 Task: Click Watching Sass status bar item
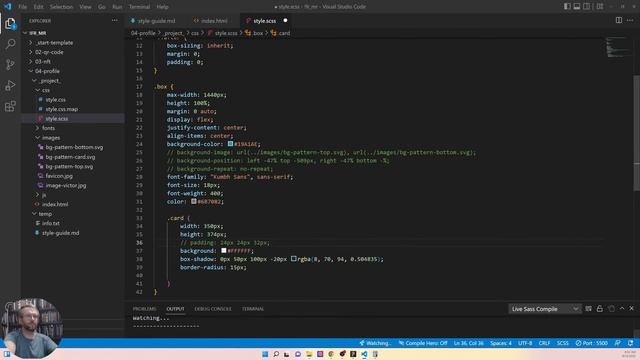point(374,343)
